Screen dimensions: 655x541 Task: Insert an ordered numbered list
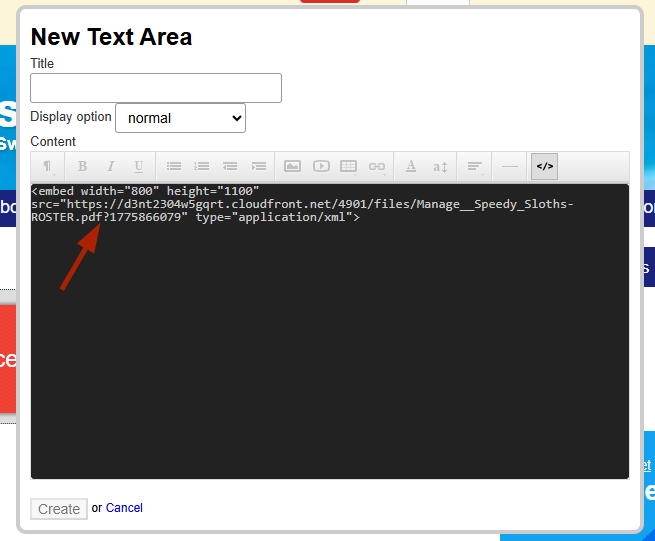click(x=202, y=167)
